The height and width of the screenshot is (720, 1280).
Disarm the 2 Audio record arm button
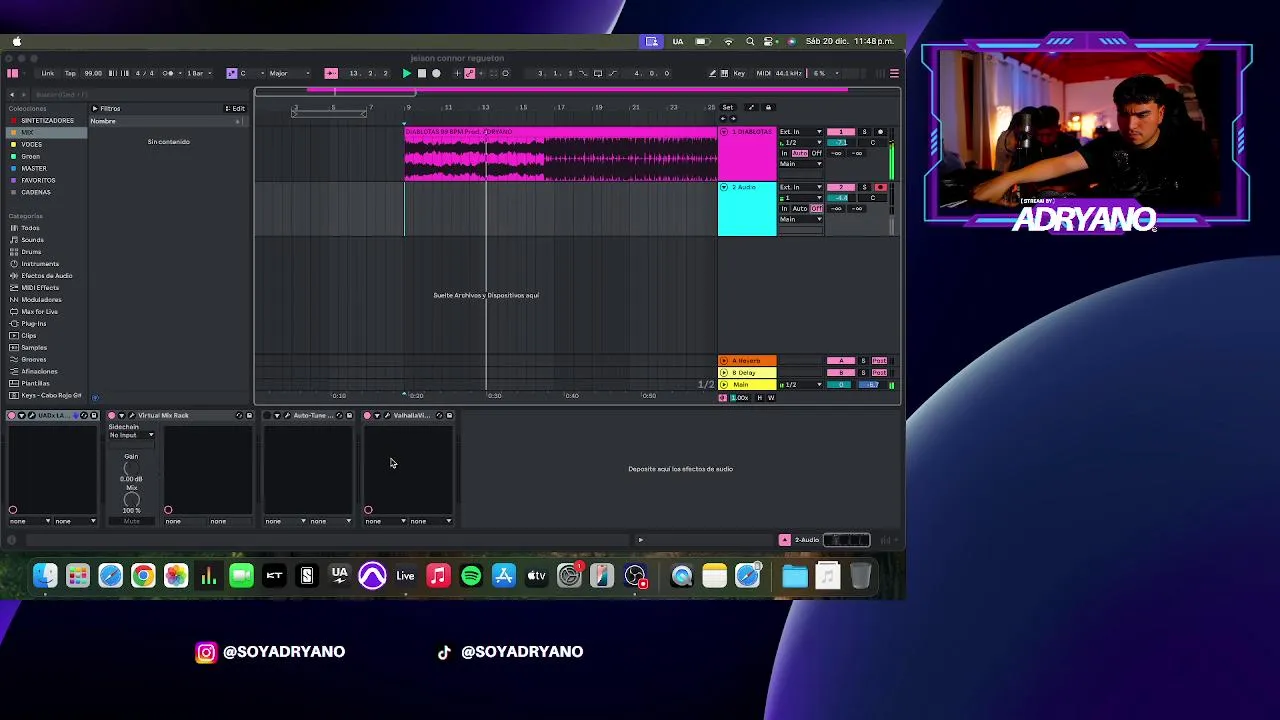pyautogui.click(x=880, y=187)
